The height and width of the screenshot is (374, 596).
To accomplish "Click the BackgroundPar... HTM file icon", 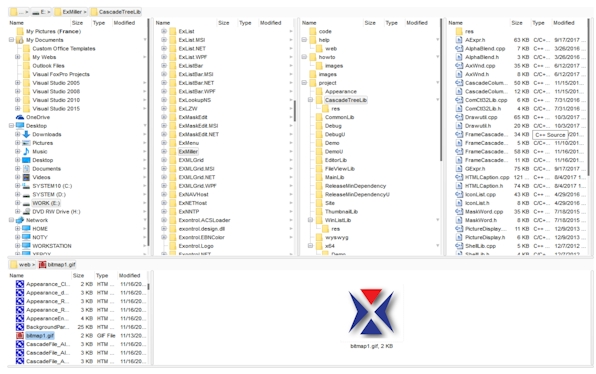I will click(x=20, y=327).
